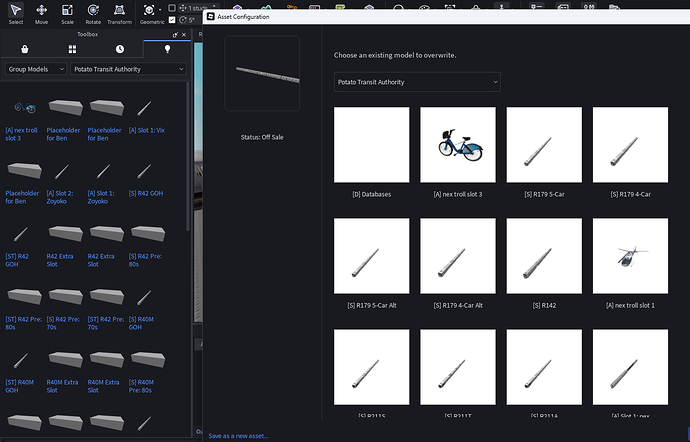Open Toolbox Potato Transit Authority group dropdown

pos(128,69)
